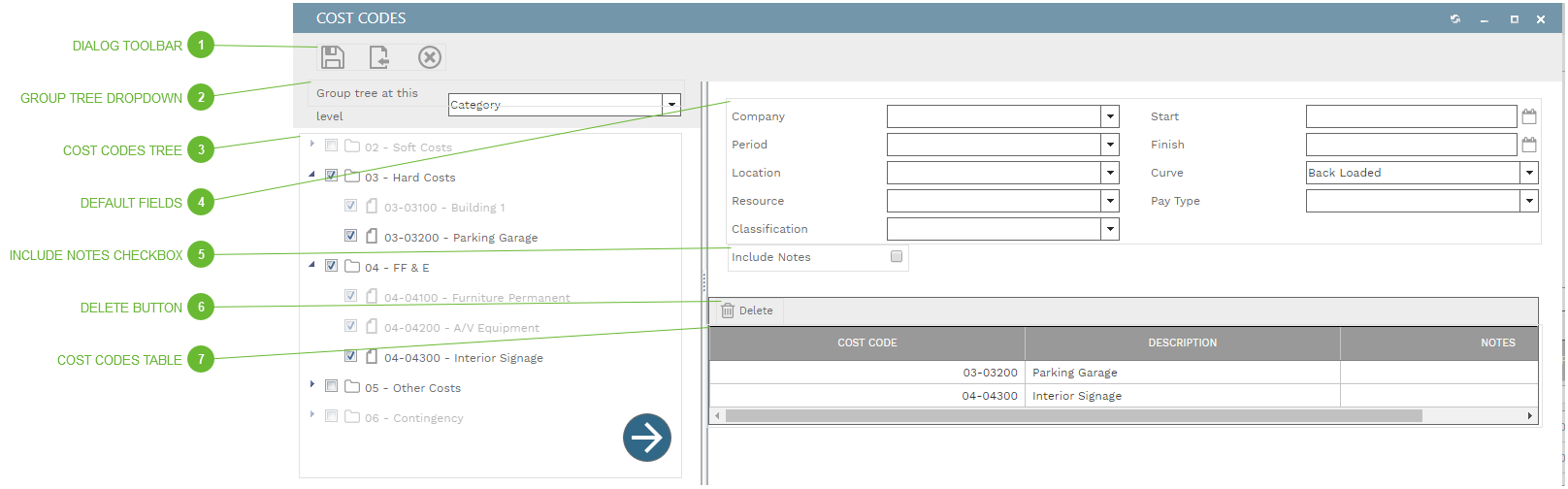Viewport: 1568px width, 489px height.
Task: Collapse the 03 - Hard Costs node
Action: click(x=311, y=175)
